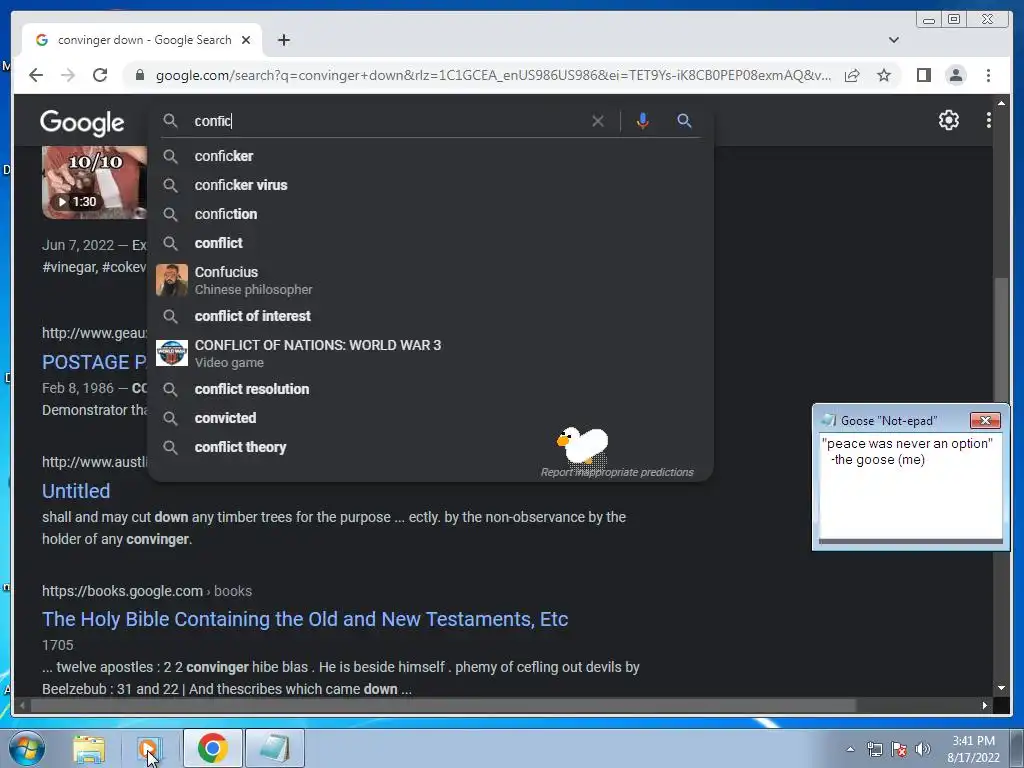Open the 'POSTAGE P' search result

coord(94,362)
